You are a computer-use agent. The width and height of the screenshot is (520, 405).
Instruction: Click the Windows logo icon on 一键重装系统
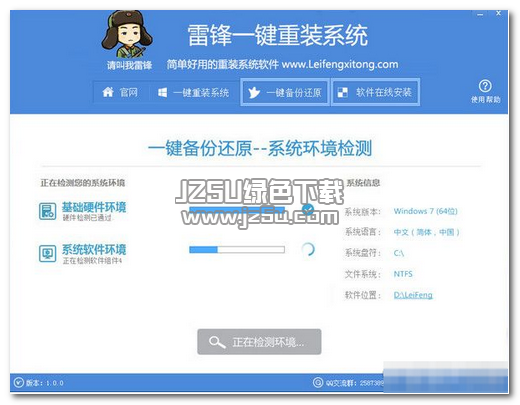tap(162, 93)
